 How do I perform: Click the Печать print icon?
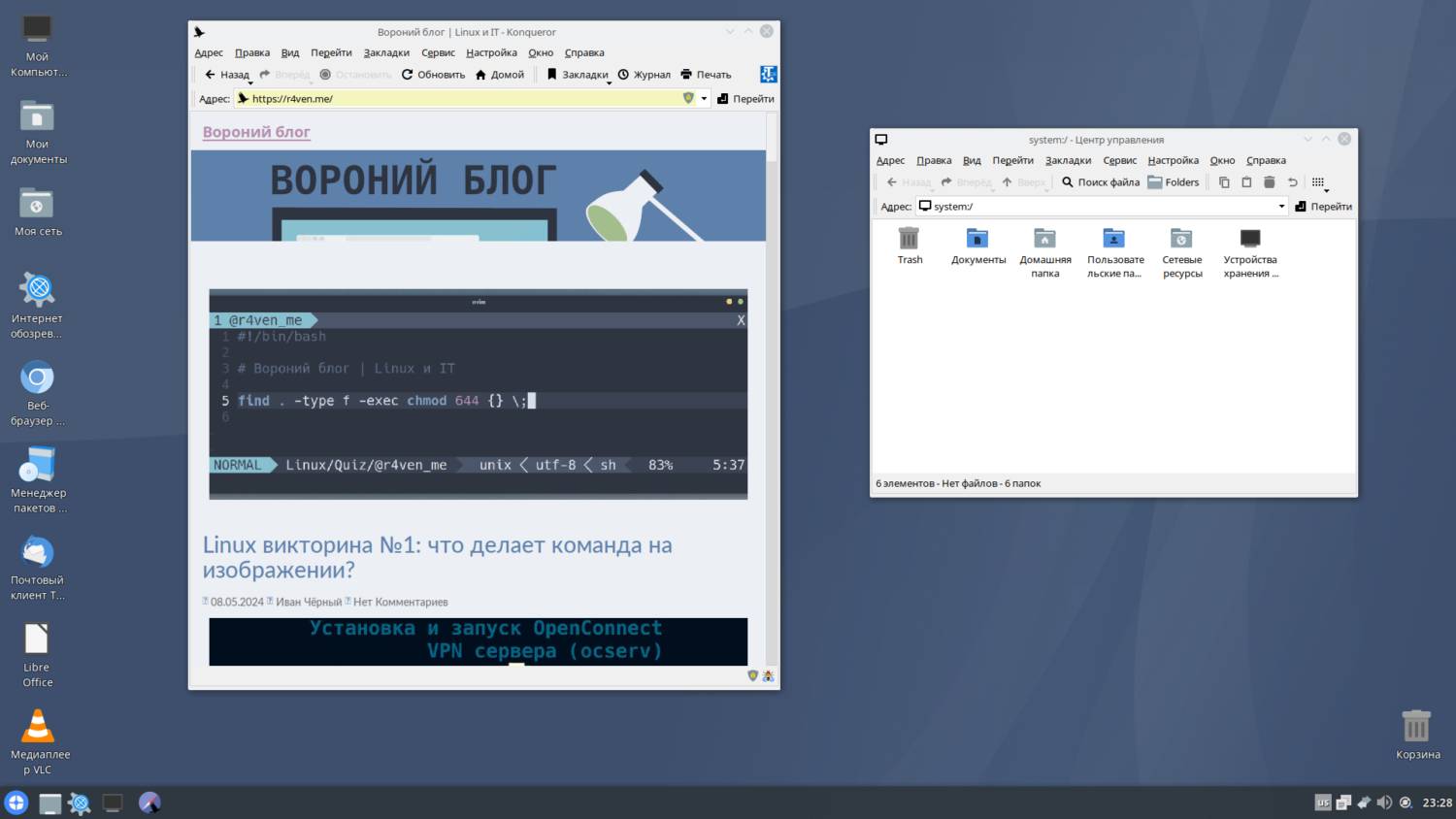click(686, 75)
